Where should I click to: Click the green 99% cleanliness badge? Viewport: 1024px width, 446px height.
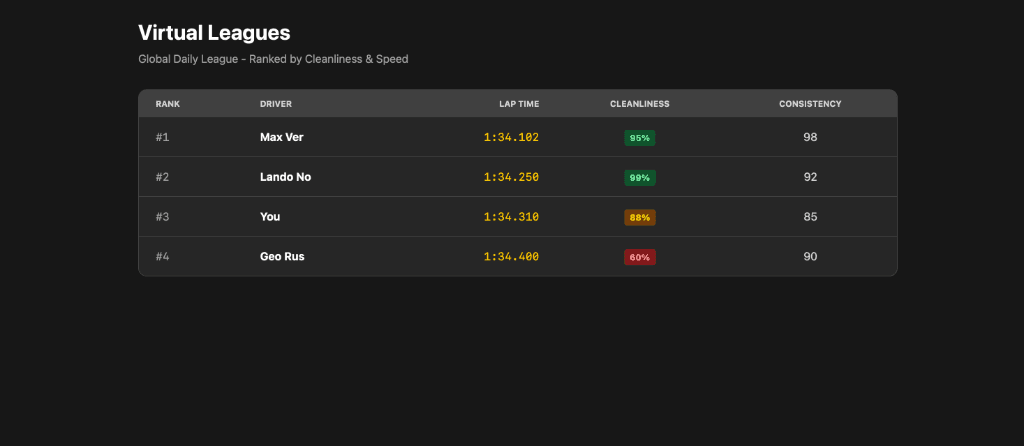click(640, 178)
